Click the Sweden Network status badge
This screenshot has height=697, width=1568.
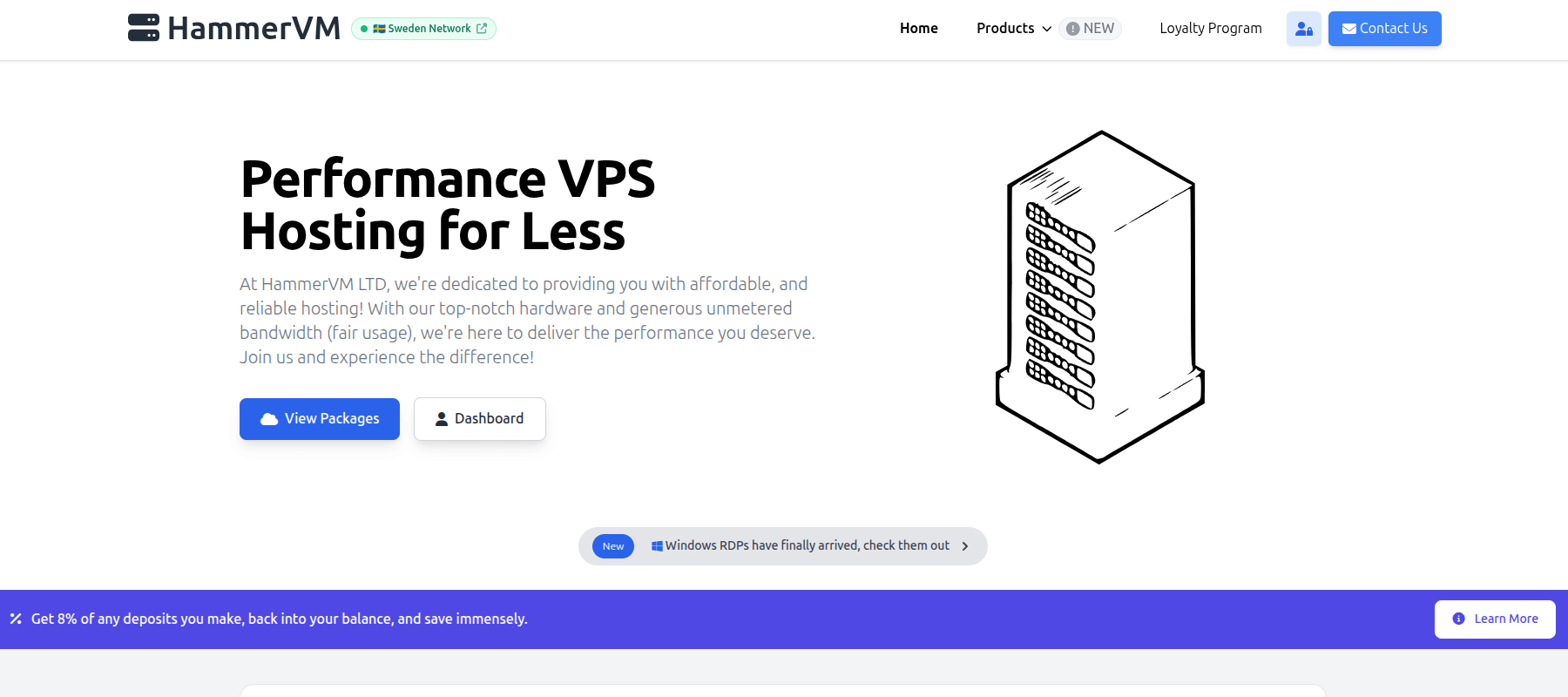(423, 29)
